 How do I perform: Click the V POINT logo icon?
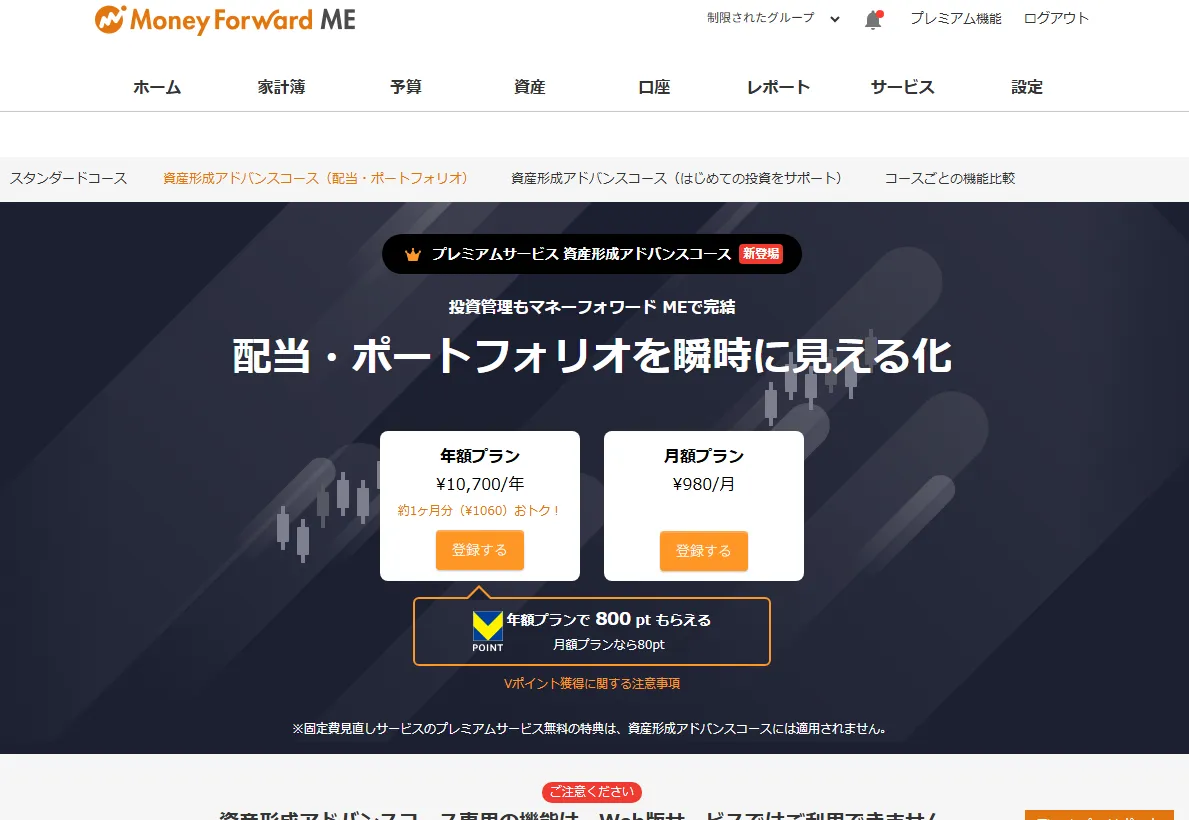click(488, 631)
